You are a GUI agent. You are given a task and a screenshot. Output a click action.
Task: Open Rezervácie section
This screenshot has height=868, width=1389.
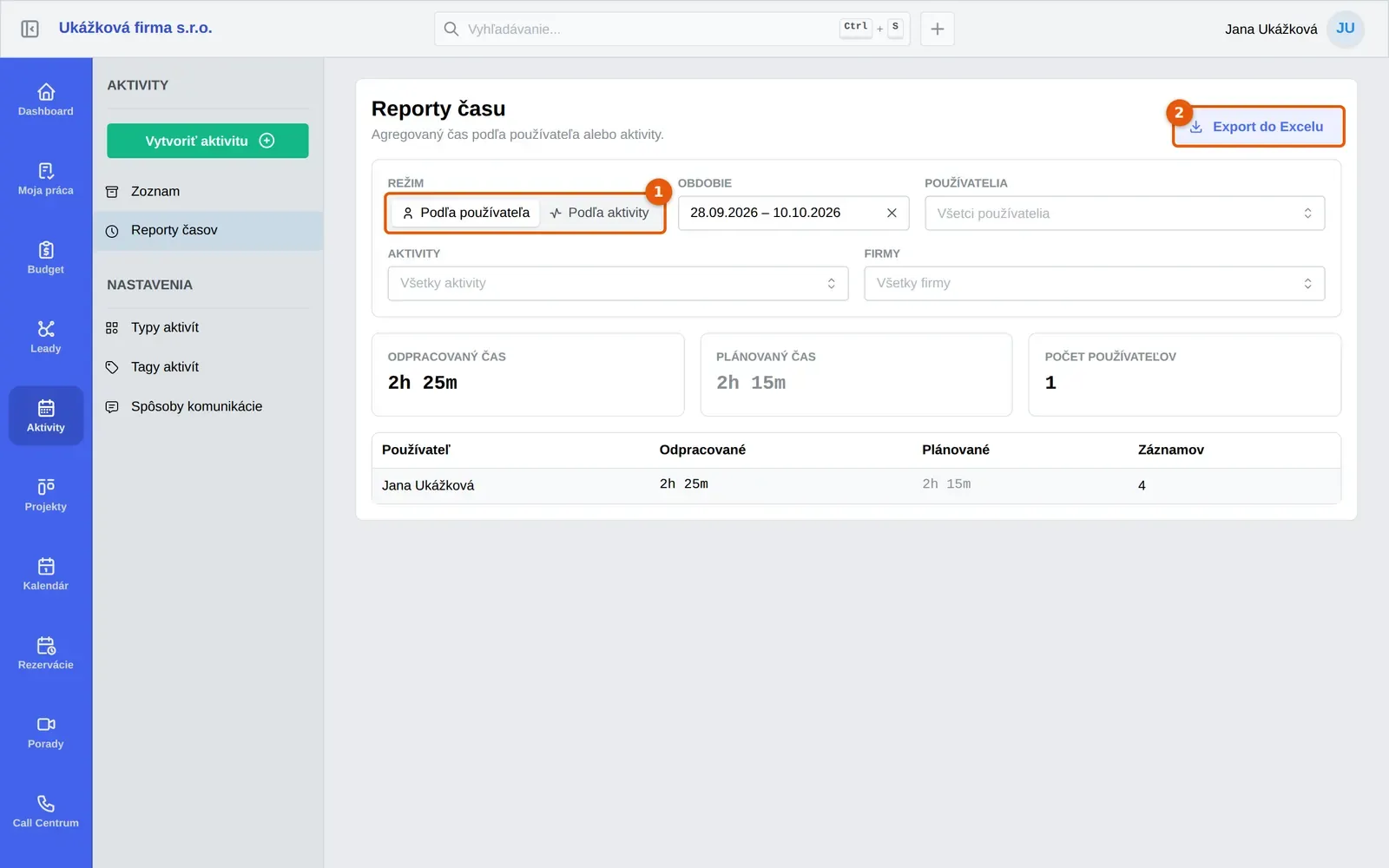click(x=46, y=653)
